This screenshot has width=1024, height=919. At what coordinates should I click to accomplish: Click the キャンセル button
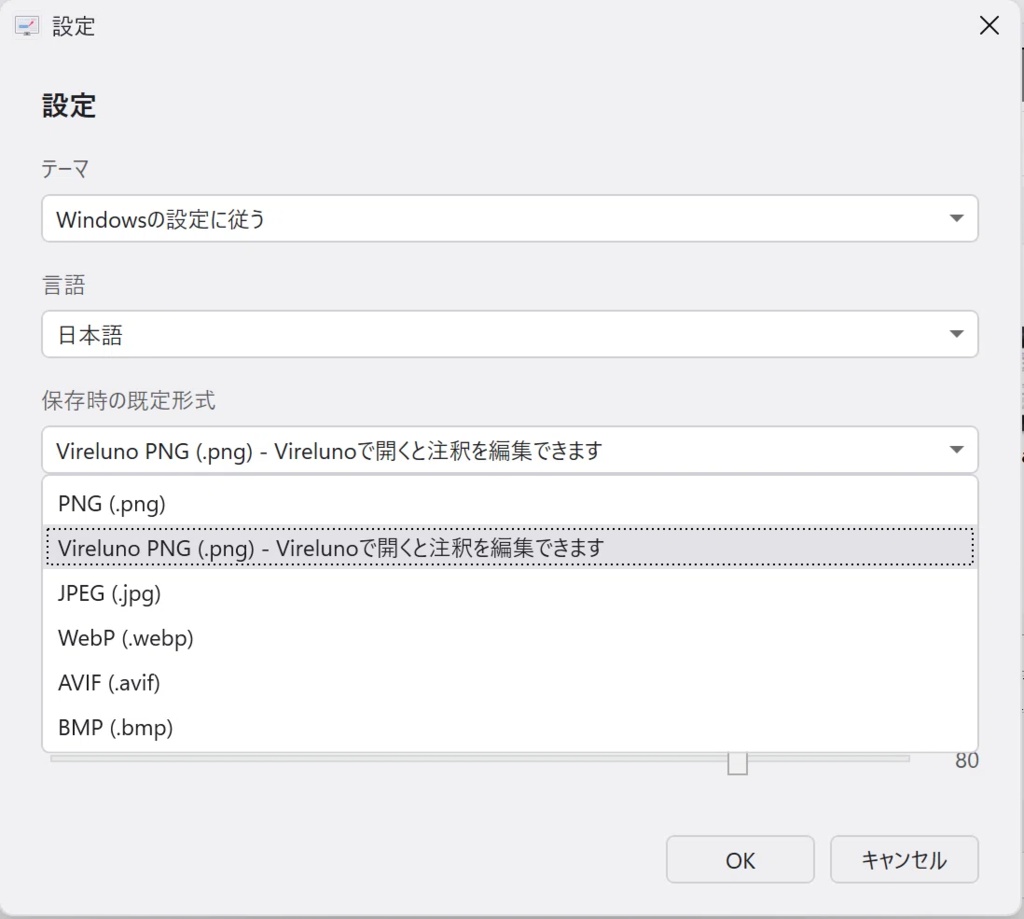(x=904, y=860)
